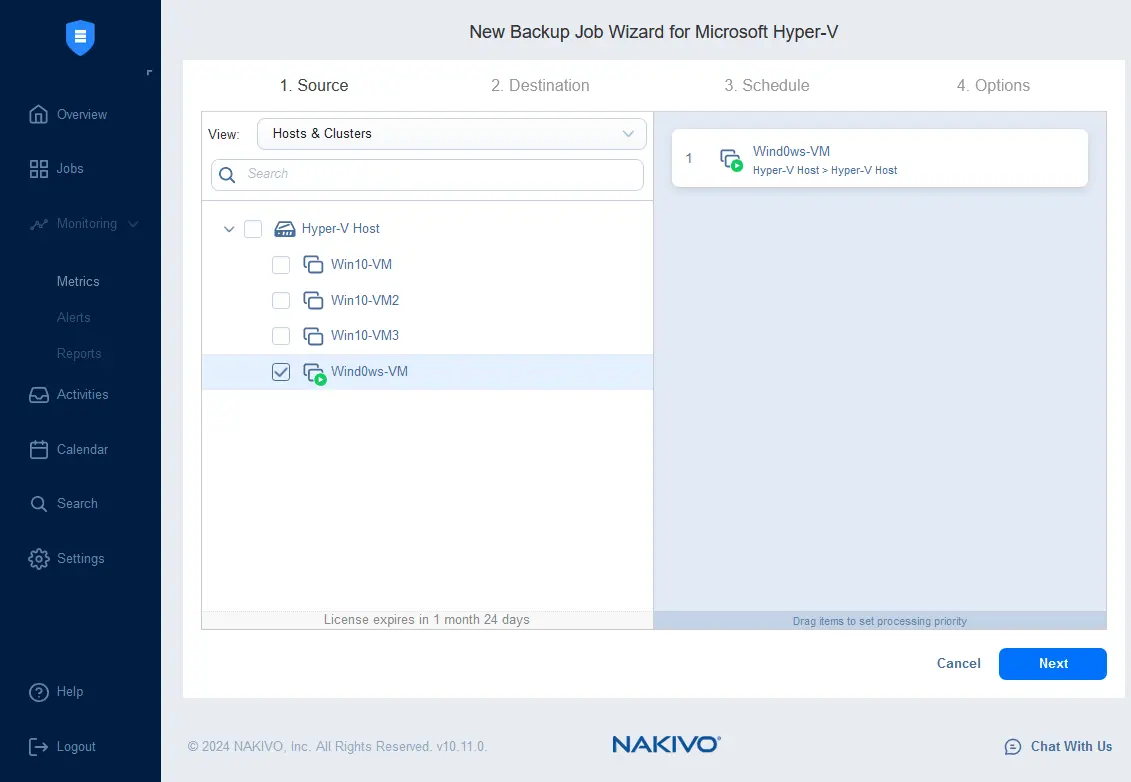Click the Hyper-V Host server icon
This screenshot has width=1131, height=782.
(285, 229)
